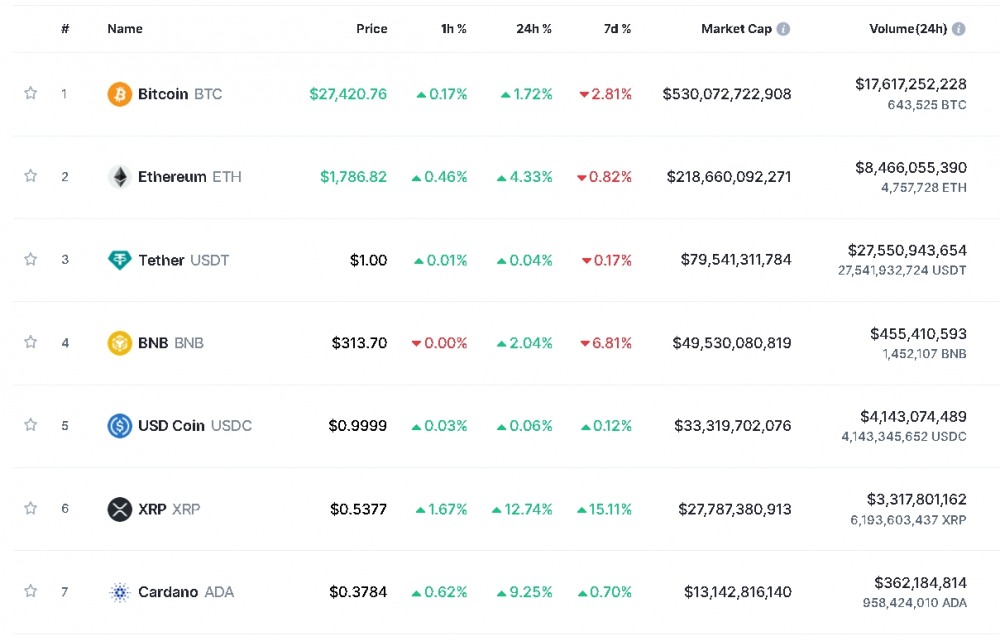The image size is (1000, 641).
Task: Click the BNB logo icon
Action: click(x=119, y=343)
